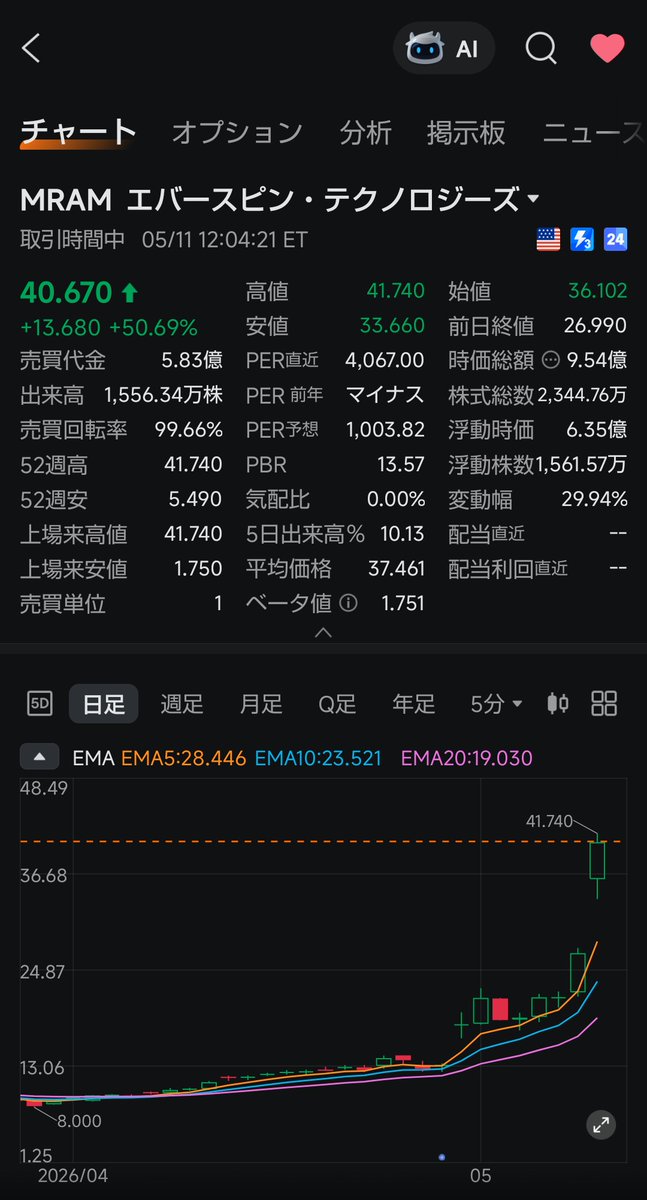Tap the back arrow icon
Screen dimensions: 647x1200
coord(31,48)
